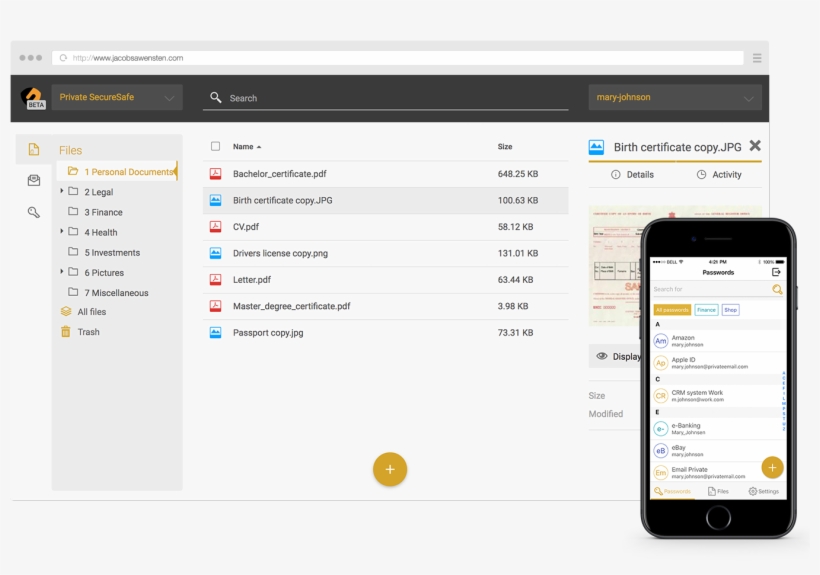Image resolution: width=820 pixels, height=575 pixels.
Task: Switch to the Details tab
Action: (x=632, y=175)
